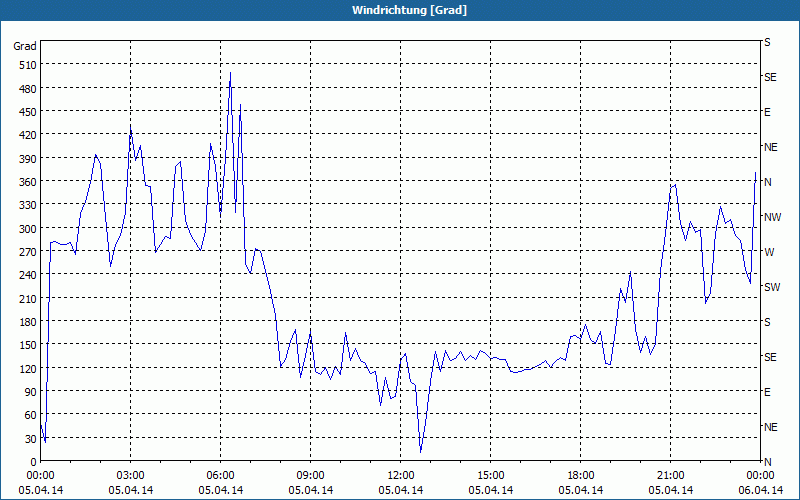Screen dimensions: 800x500
Task: Select the 05.04.14 date under 21:00
Action: [670, 490]
